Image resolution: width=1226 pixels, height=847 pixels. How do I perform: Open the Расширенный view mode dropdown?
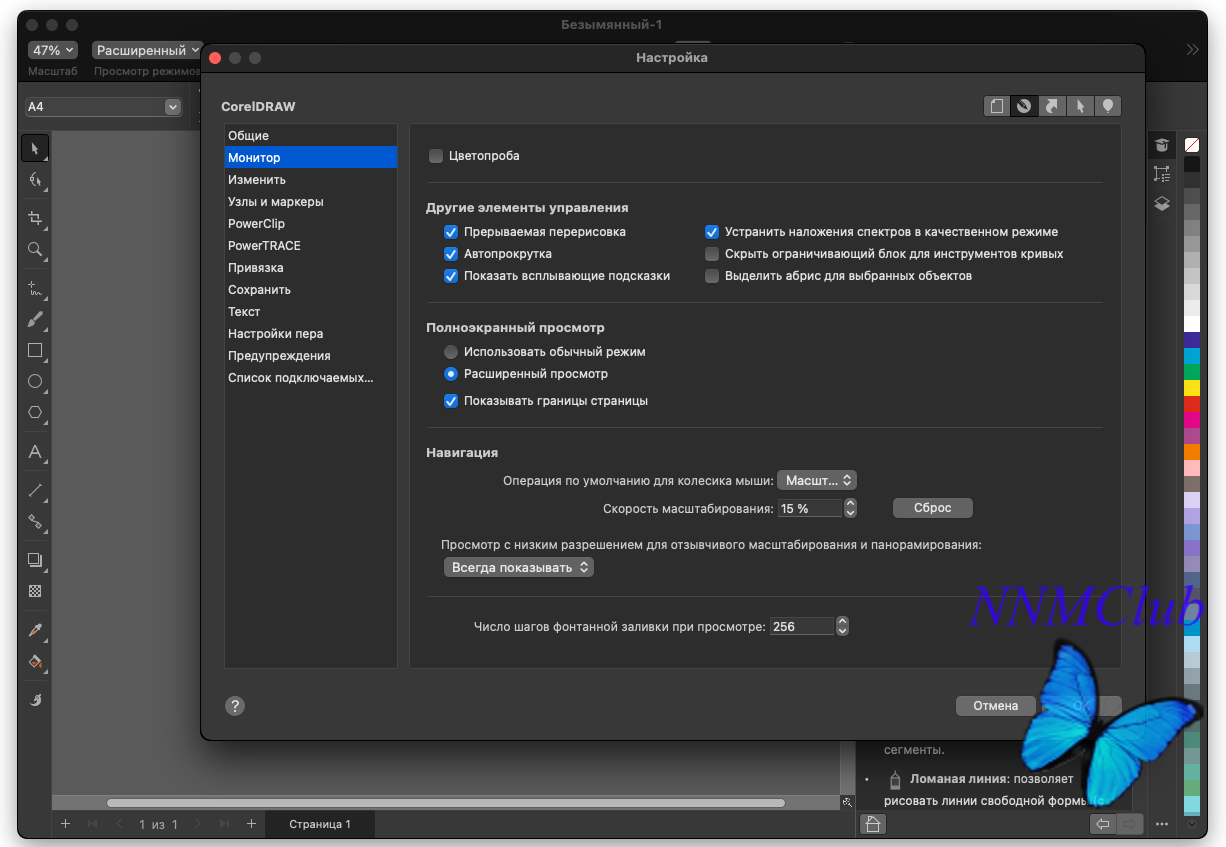click(148, 50)
